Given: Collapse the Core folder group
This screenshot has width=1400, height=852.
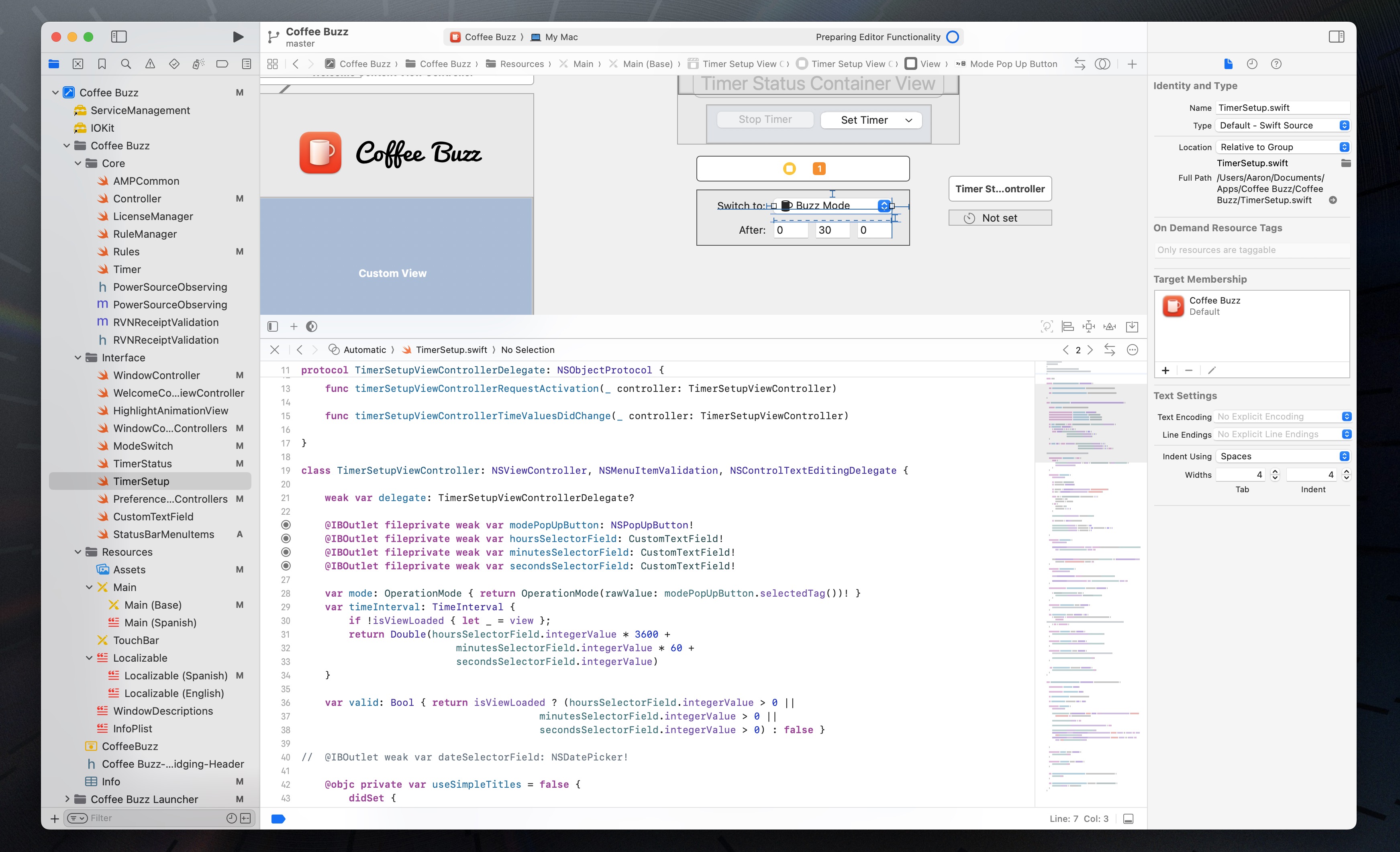Looking at the screenshot, I should pyautogui.click(x=78, y=163).
